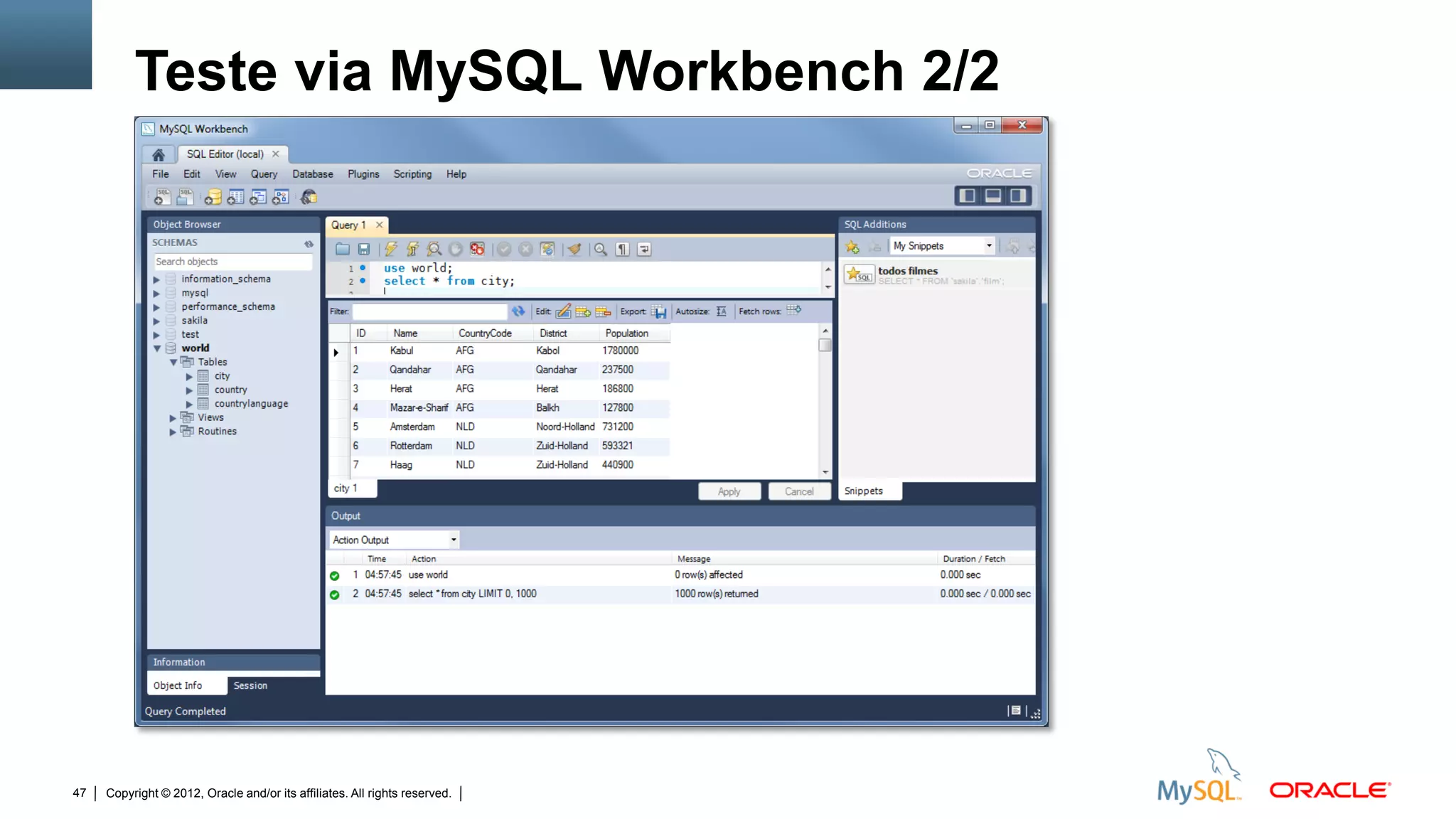Click the Reconnect to DBMS icon
This screenshot has height=819, width=1456.
(309, 197)
